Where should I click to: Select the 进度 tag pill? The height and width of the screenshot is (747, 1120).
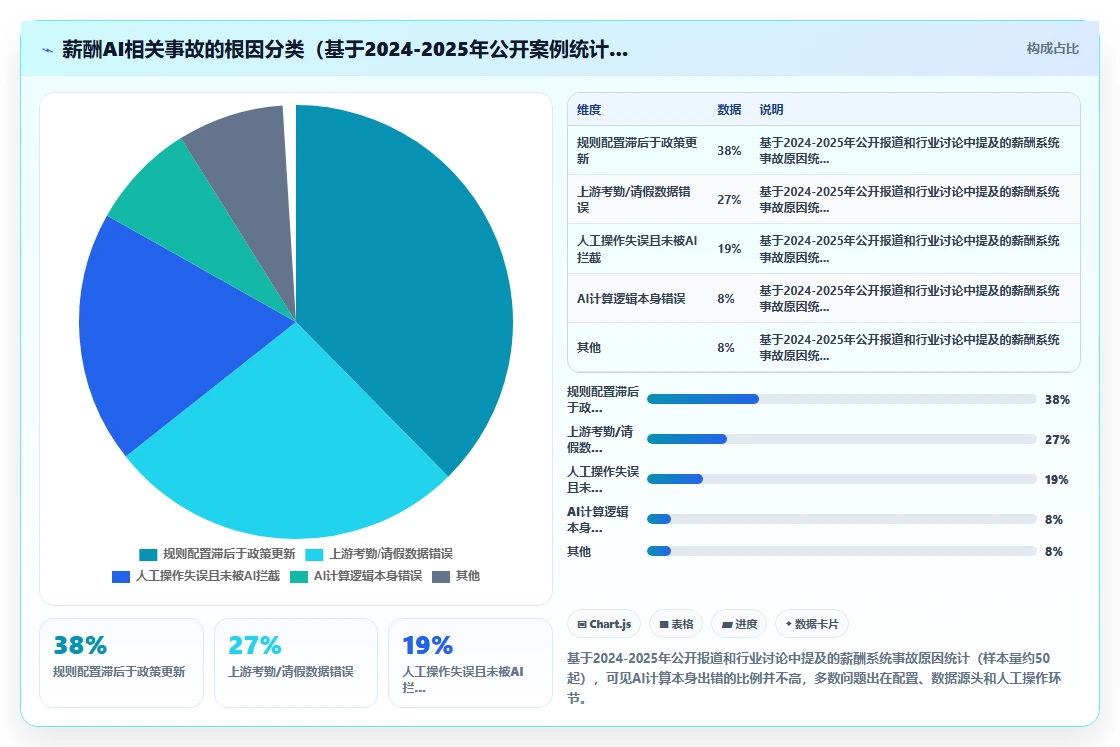[739, 624]
